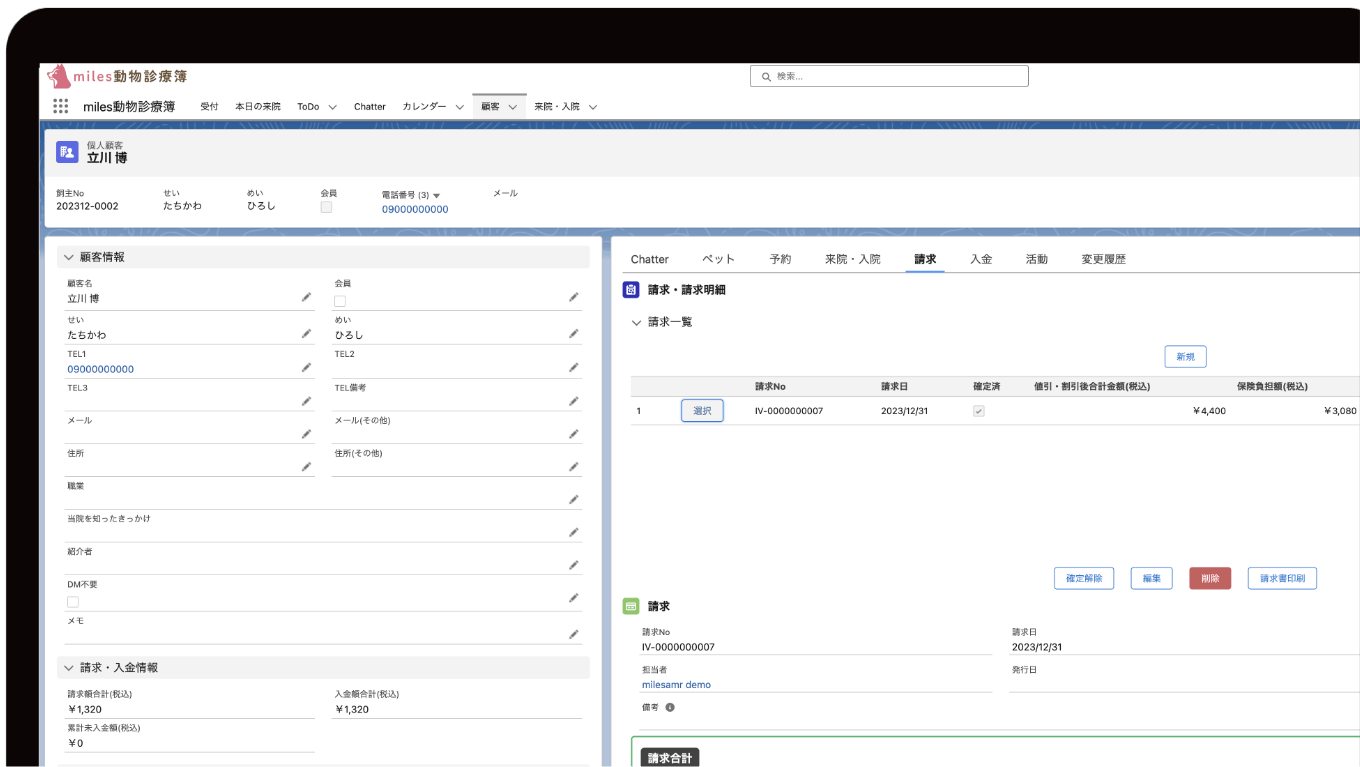The width and height of the screenshot is (1360, 767).
Task: Edit the せい field pencil icon
Action: [x=306, y=333]
